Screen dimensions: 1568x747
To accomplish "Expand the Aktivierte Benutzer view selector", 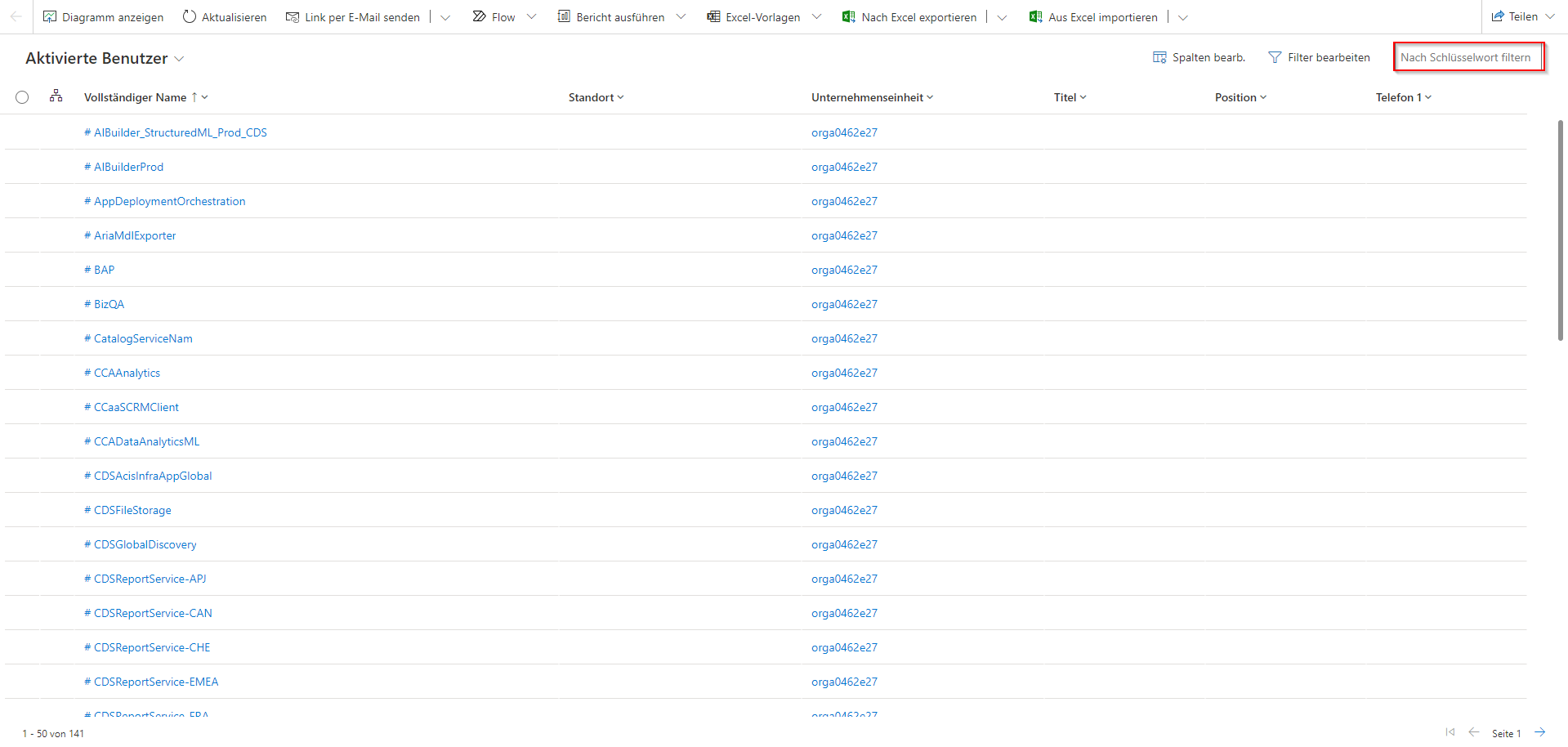I will (x=179, y=59).
